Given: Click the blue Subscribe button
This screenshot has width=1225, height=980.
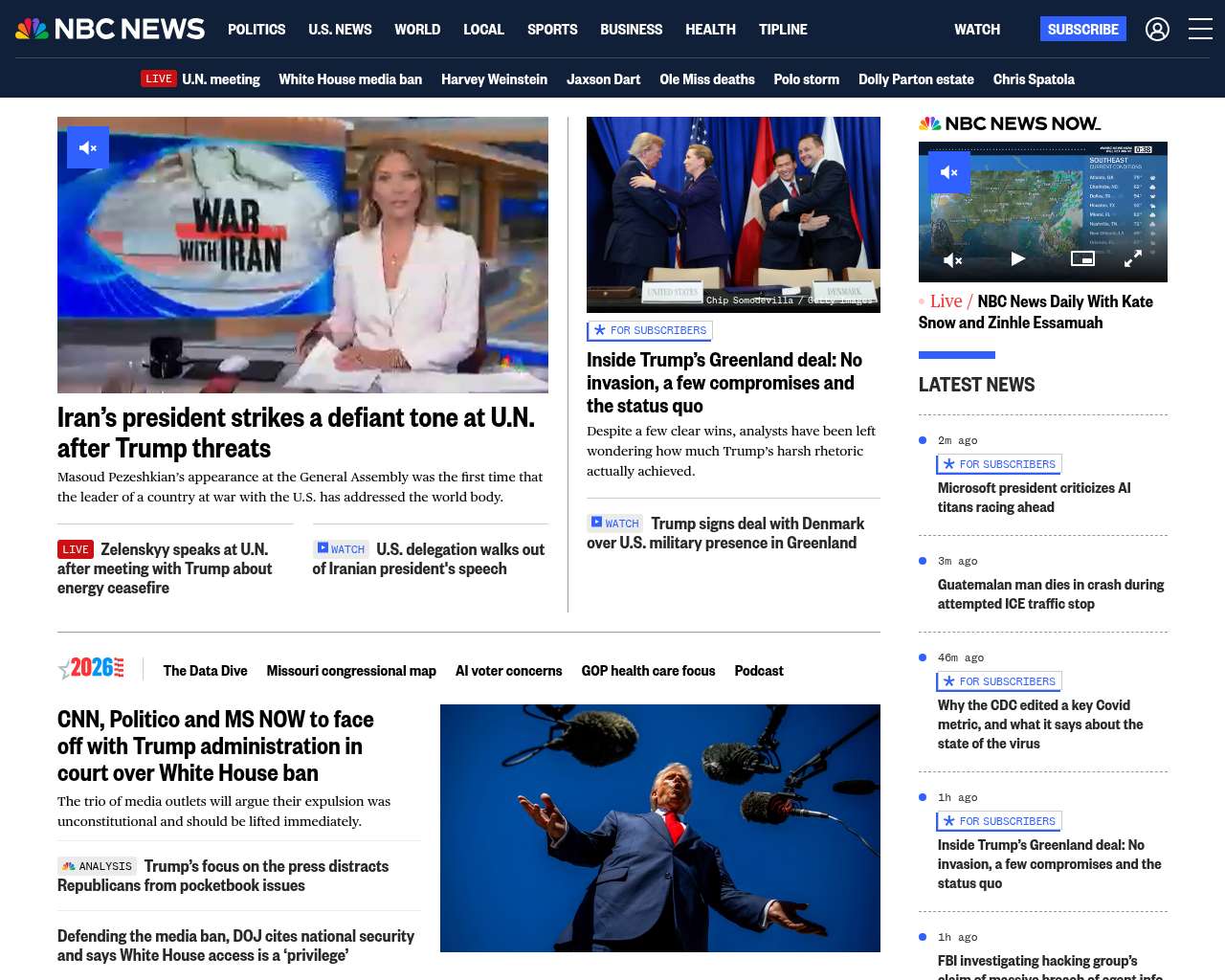Looking at the screenshot, I should (1083, 29).
